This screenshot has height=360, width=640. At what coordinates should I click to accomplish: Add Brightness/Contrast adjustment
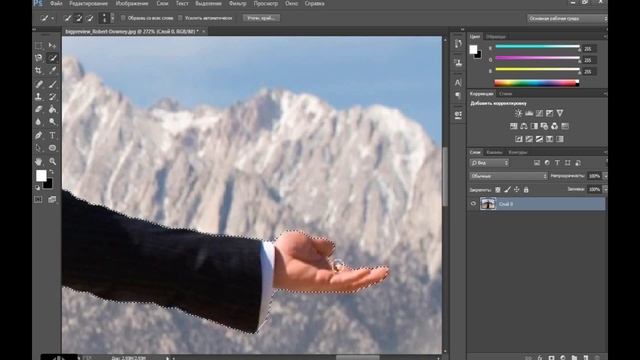(x=518, y=113)
